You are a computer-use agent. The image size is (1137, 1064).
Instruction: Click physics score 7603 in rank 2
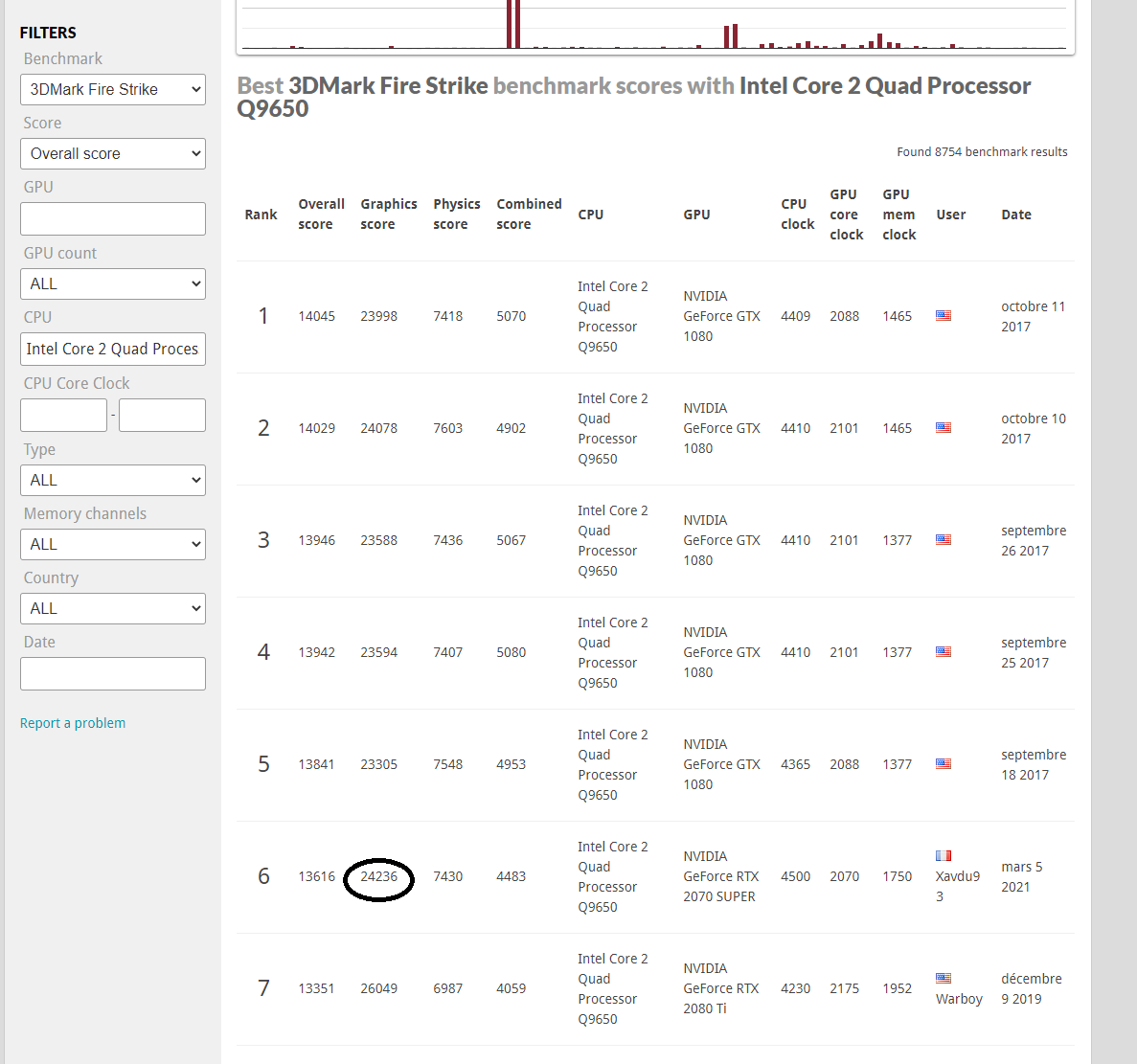(x=448, y=428)
